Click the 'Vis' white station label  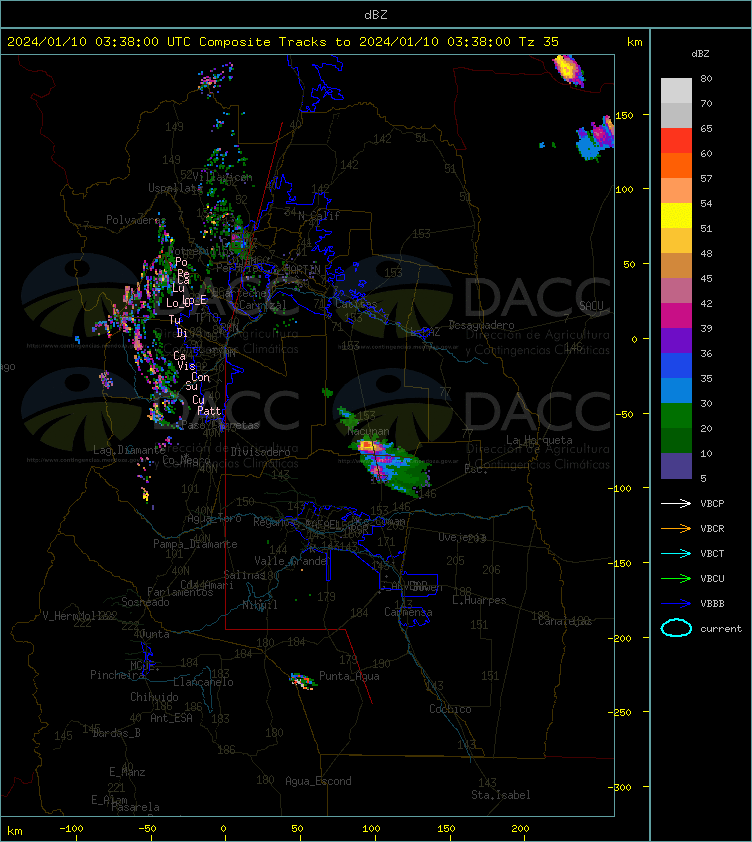(x=186, y=366)
